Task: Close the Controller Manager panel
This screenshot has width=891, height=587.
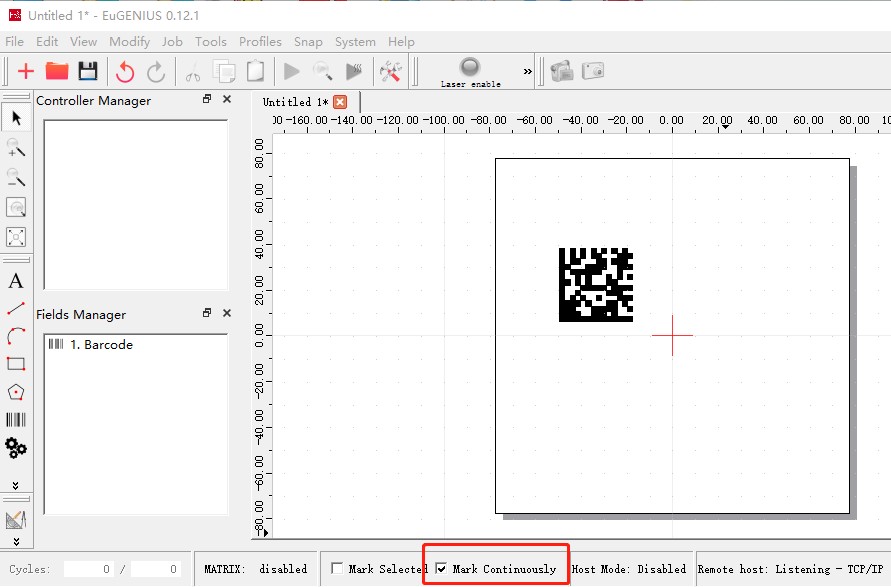Action: 227,99
